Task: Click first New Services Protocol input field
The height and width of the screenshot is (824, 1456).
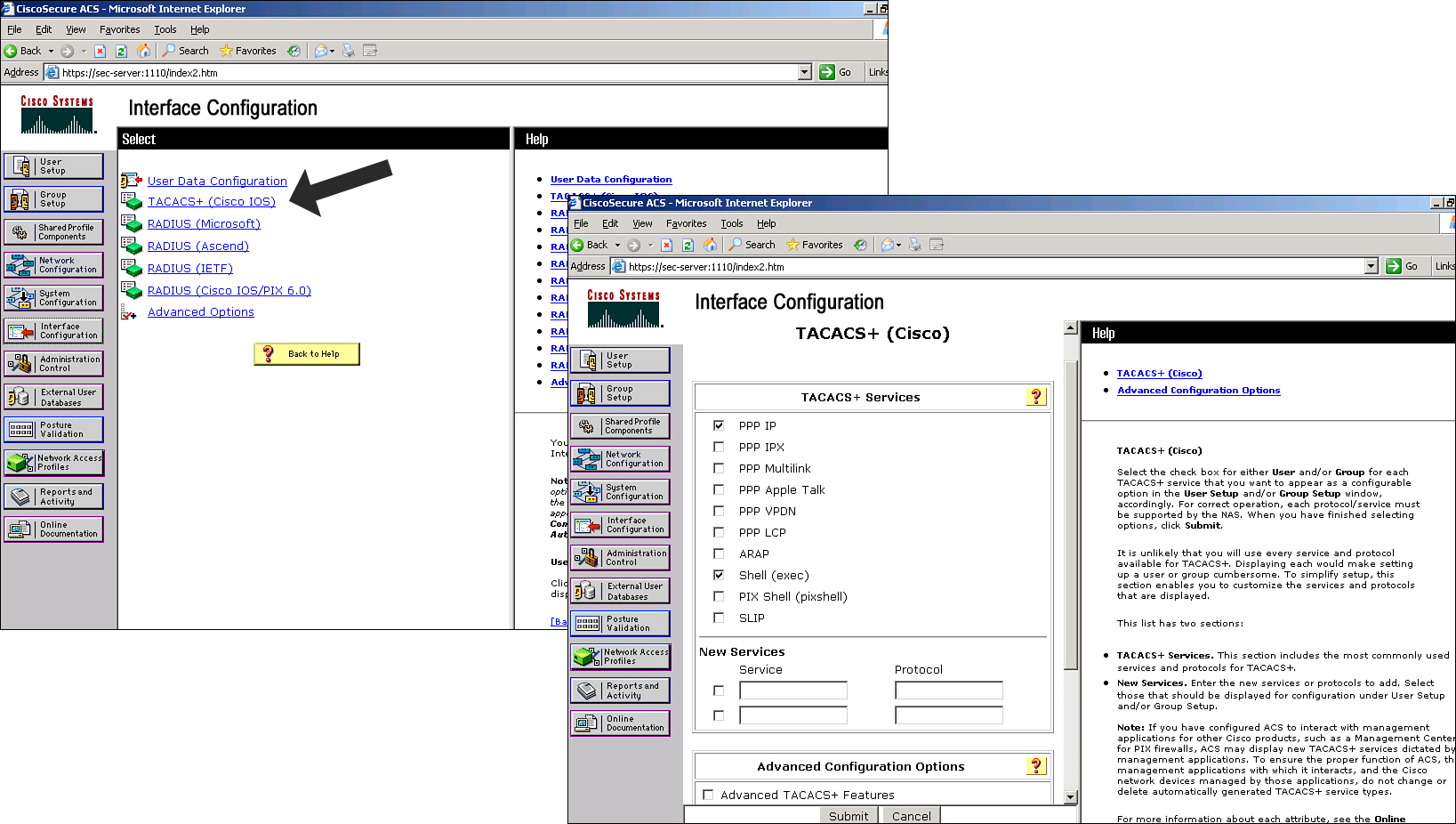Action: click(x=949, y=691)
